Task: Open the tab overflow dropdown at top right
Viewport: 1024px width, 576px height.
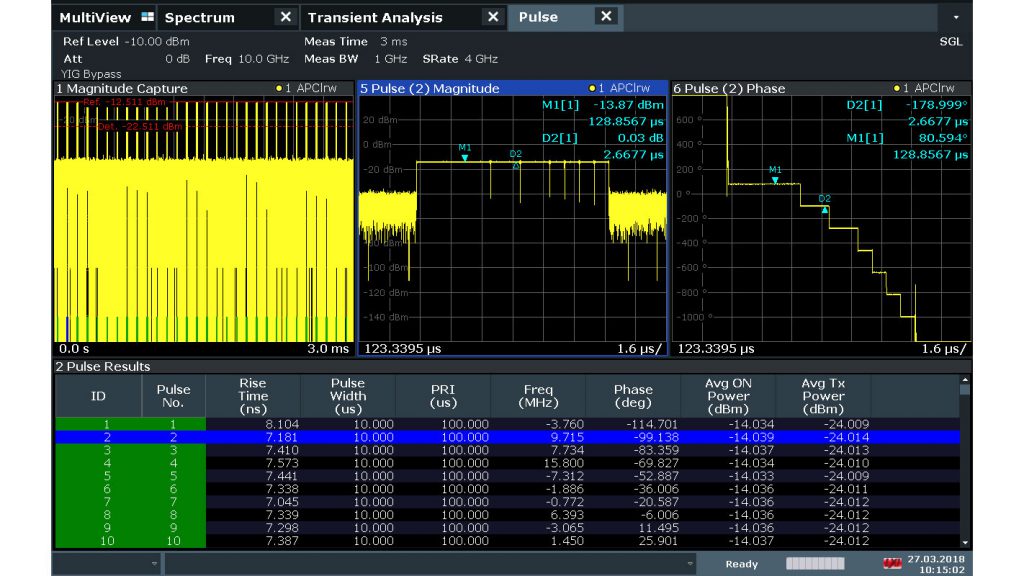Action: pos(955,18)
